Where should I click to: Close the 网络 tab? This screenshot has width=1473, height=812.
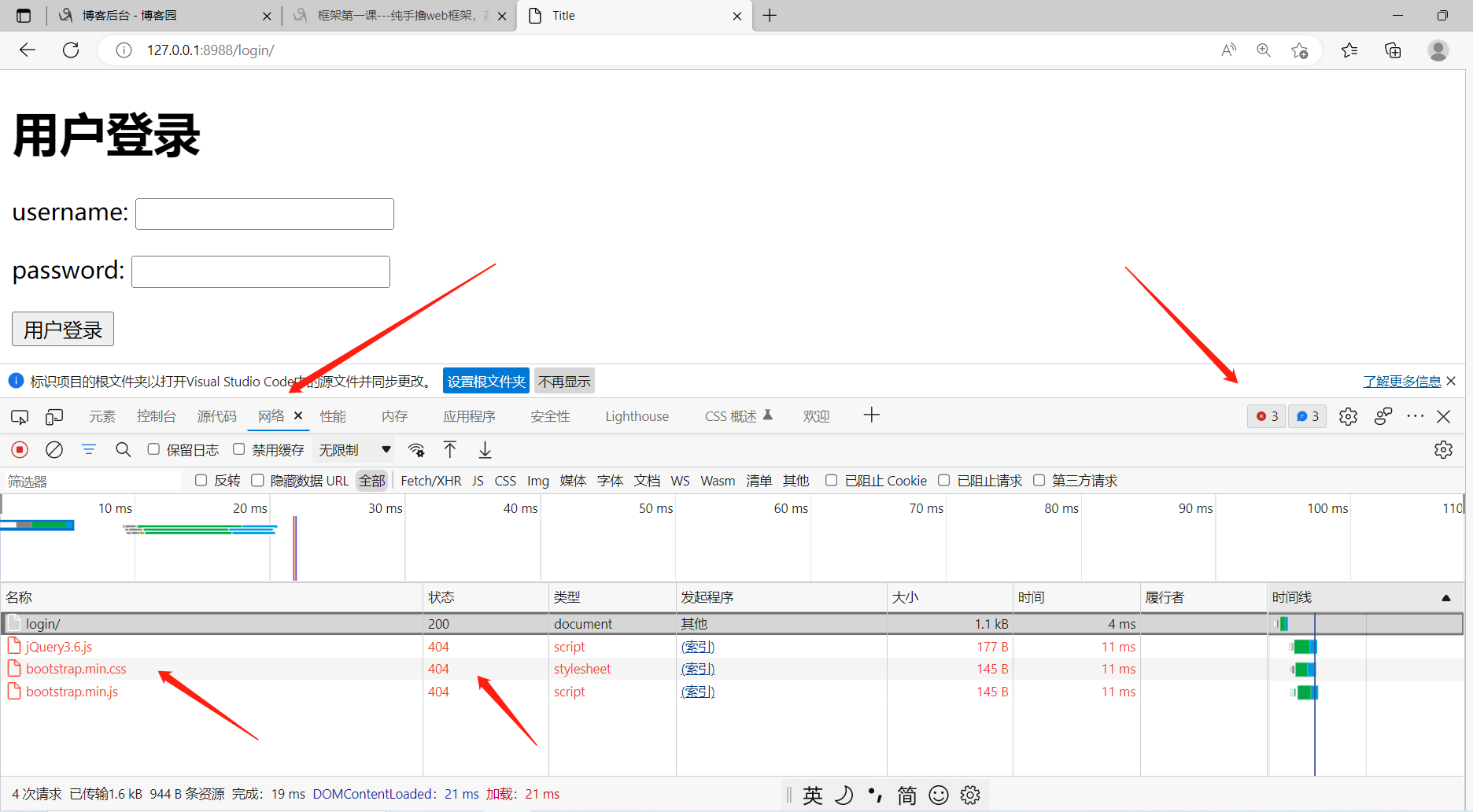298,415
